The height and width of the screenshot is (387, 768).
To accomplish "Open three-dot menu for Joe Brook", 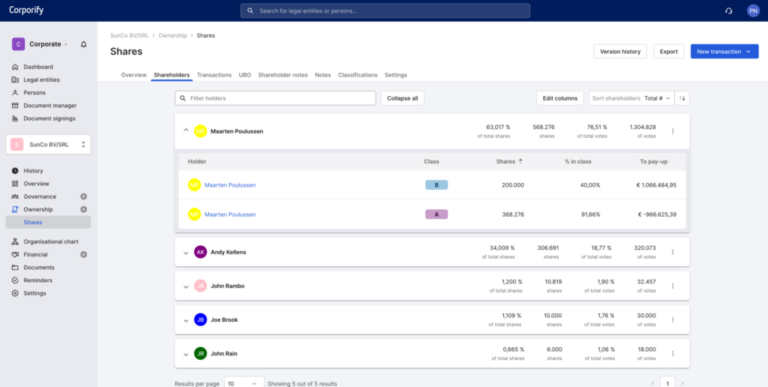I will [672, 320].
